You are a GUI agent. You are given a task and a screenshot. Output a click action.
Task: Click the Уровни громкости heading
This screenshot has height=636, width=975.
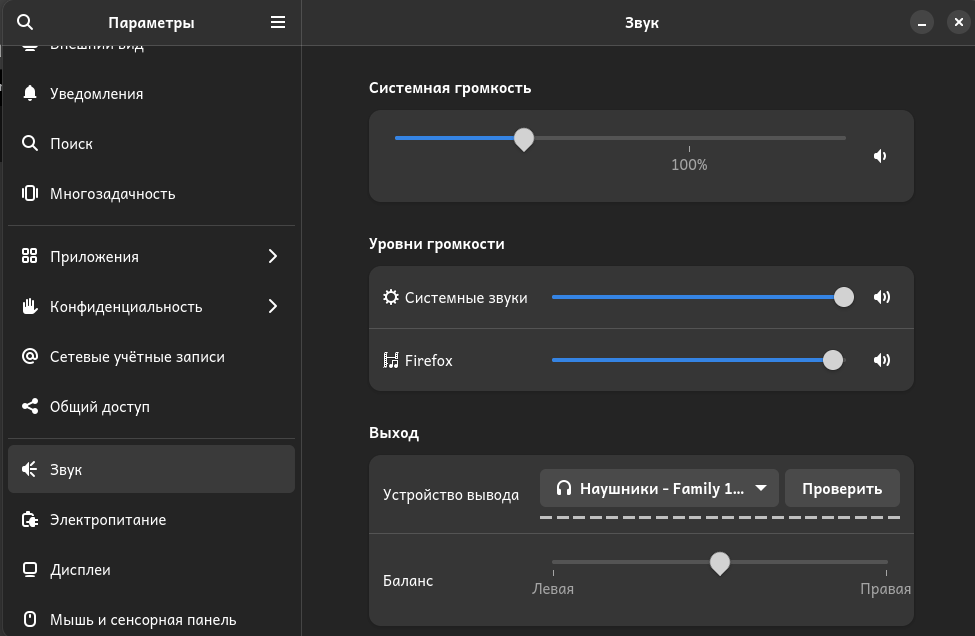tap(437, 244)
